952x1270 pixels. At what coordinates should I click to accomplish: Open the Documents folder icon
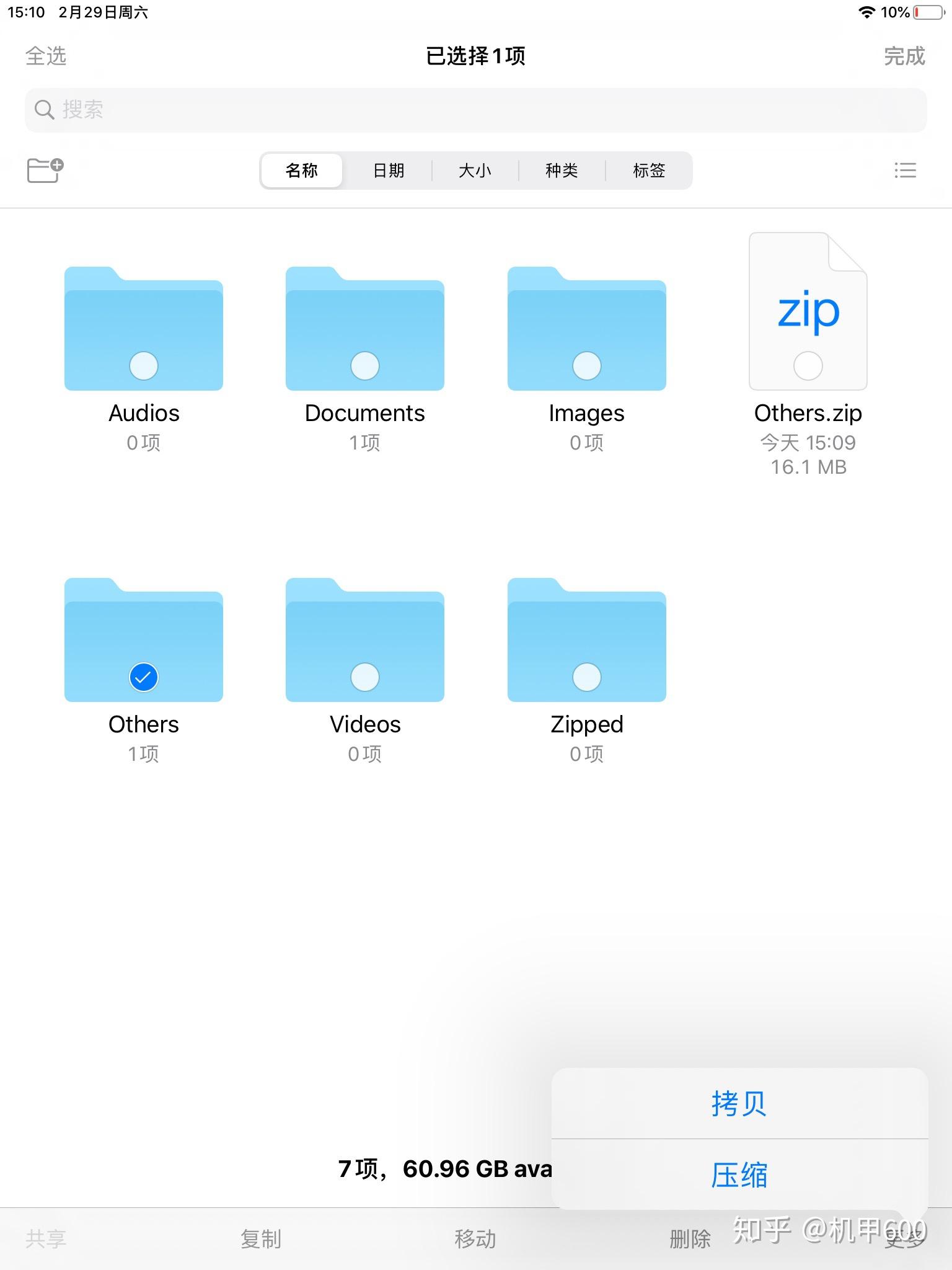(x=365, y=329)
